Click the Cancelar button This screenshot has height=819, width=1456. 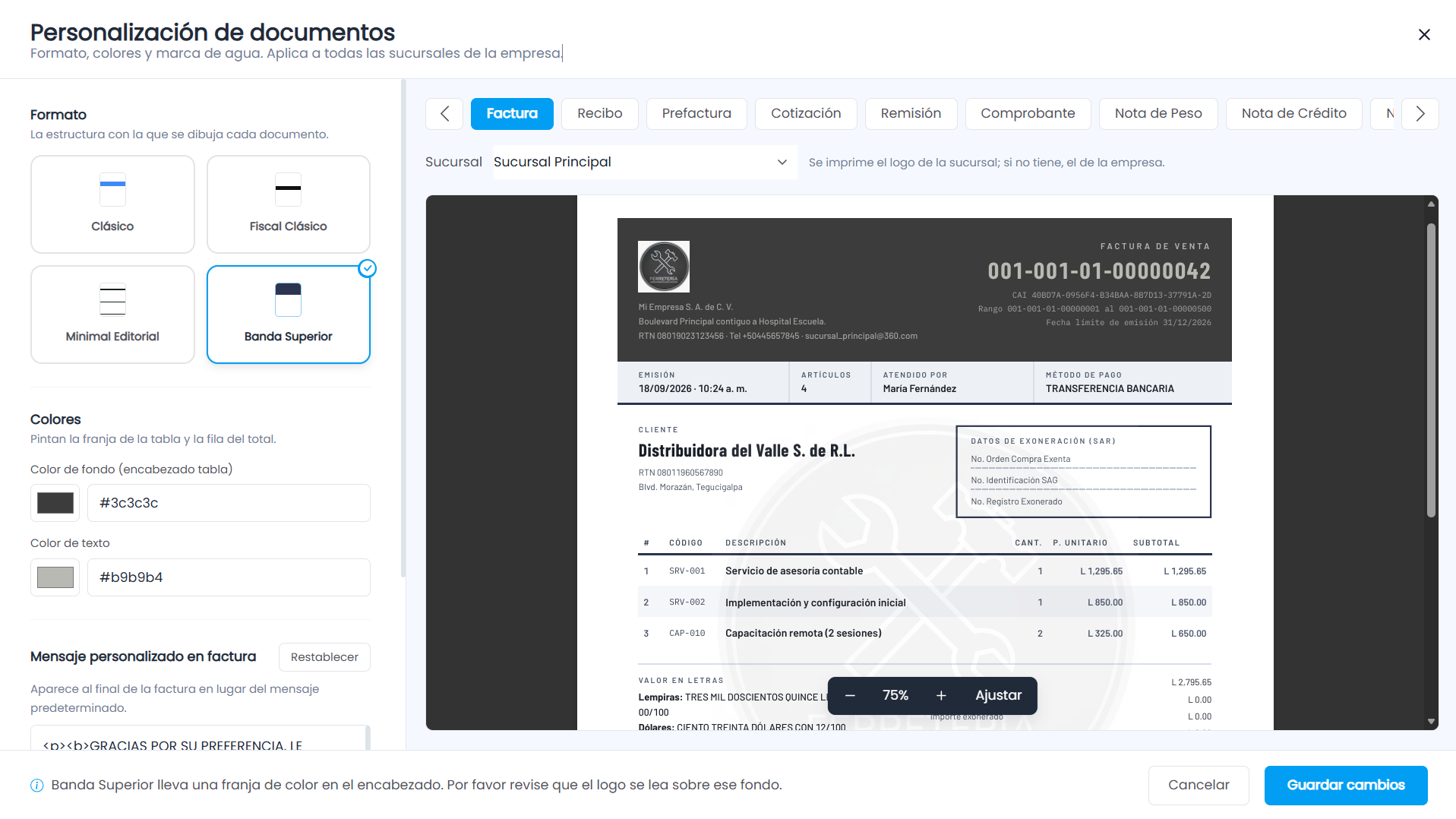(1199, 786)
